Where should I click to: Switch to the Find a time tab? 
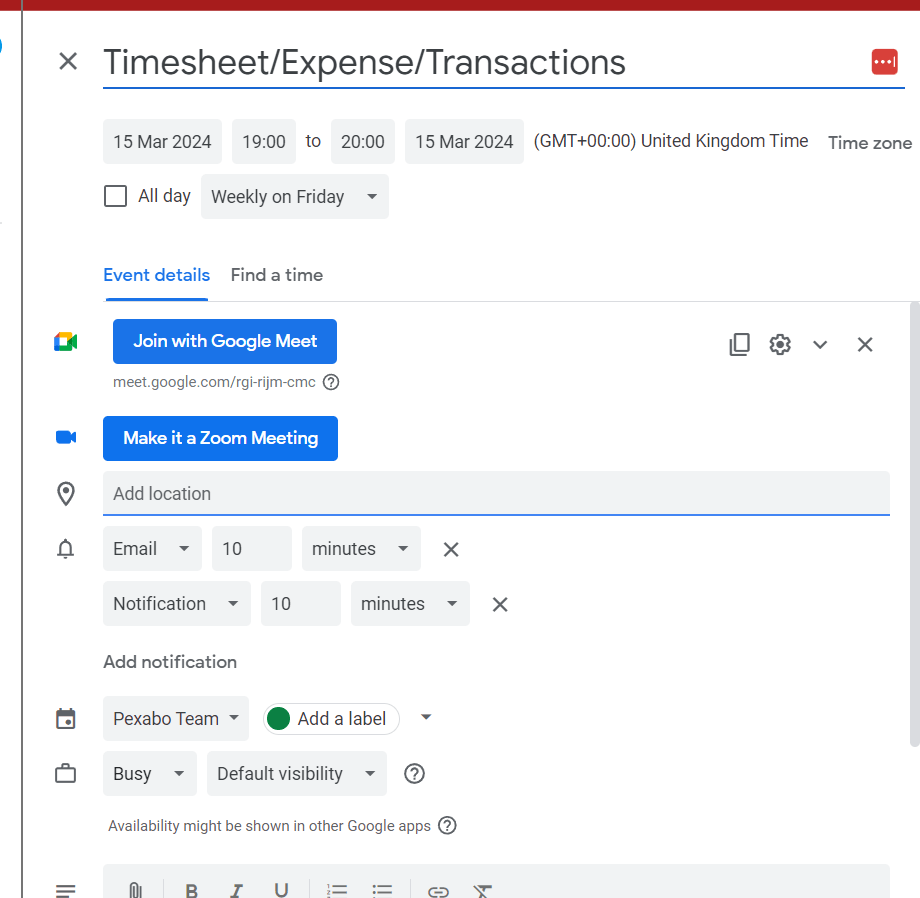276,275
